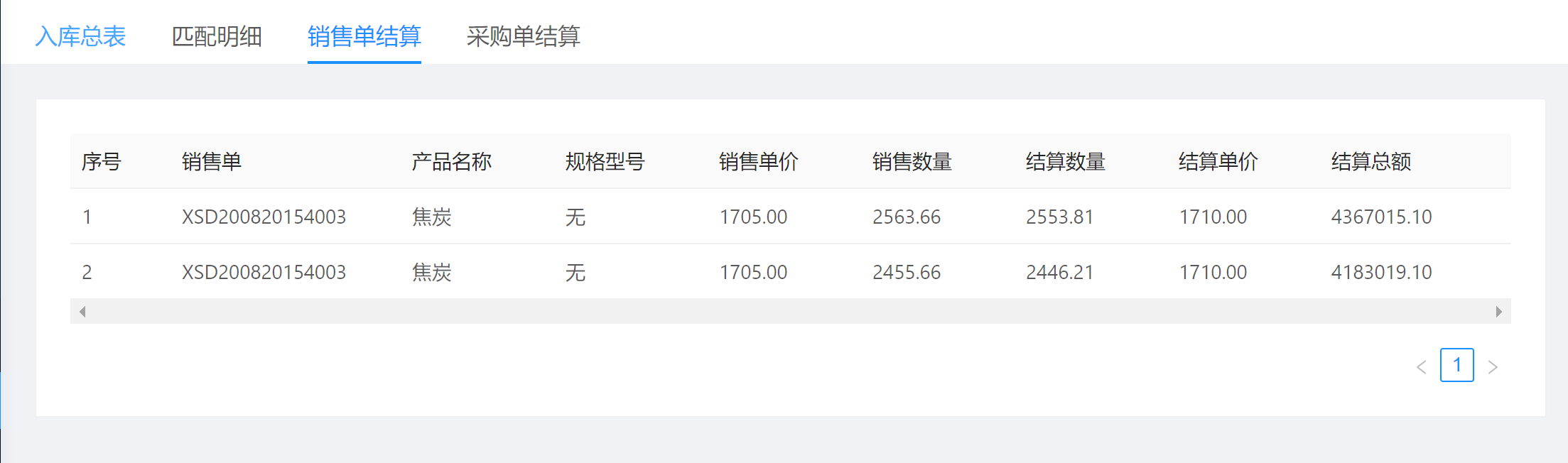This screenshot has width=1568, height=463.
Task: Click the 结算总额 column header
Action: pos(1370,162)
